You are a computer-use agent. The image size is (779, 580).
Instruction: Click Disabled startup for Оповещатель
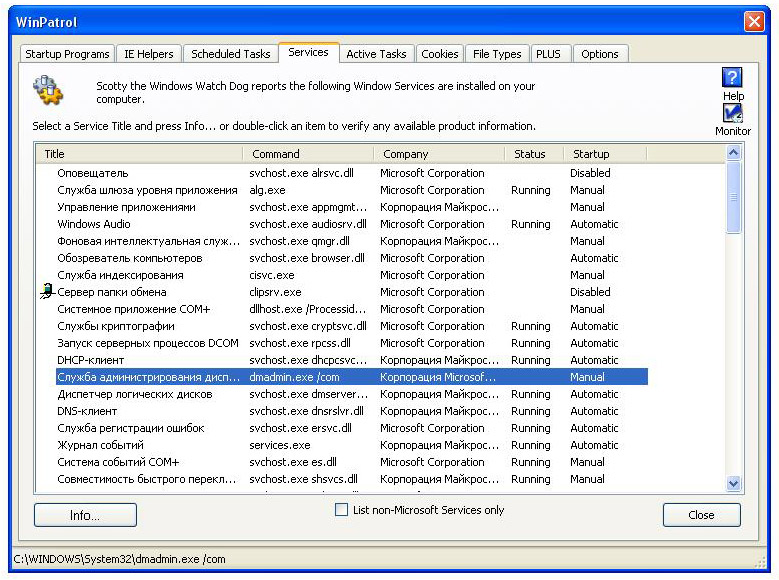coord(590,173)
